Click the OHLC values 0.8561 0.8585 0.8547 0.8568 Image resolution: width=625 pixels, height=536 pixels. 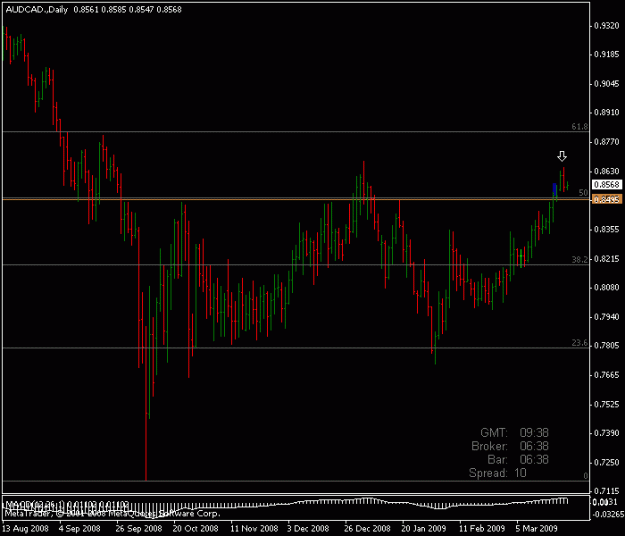(x=128, y=10)
